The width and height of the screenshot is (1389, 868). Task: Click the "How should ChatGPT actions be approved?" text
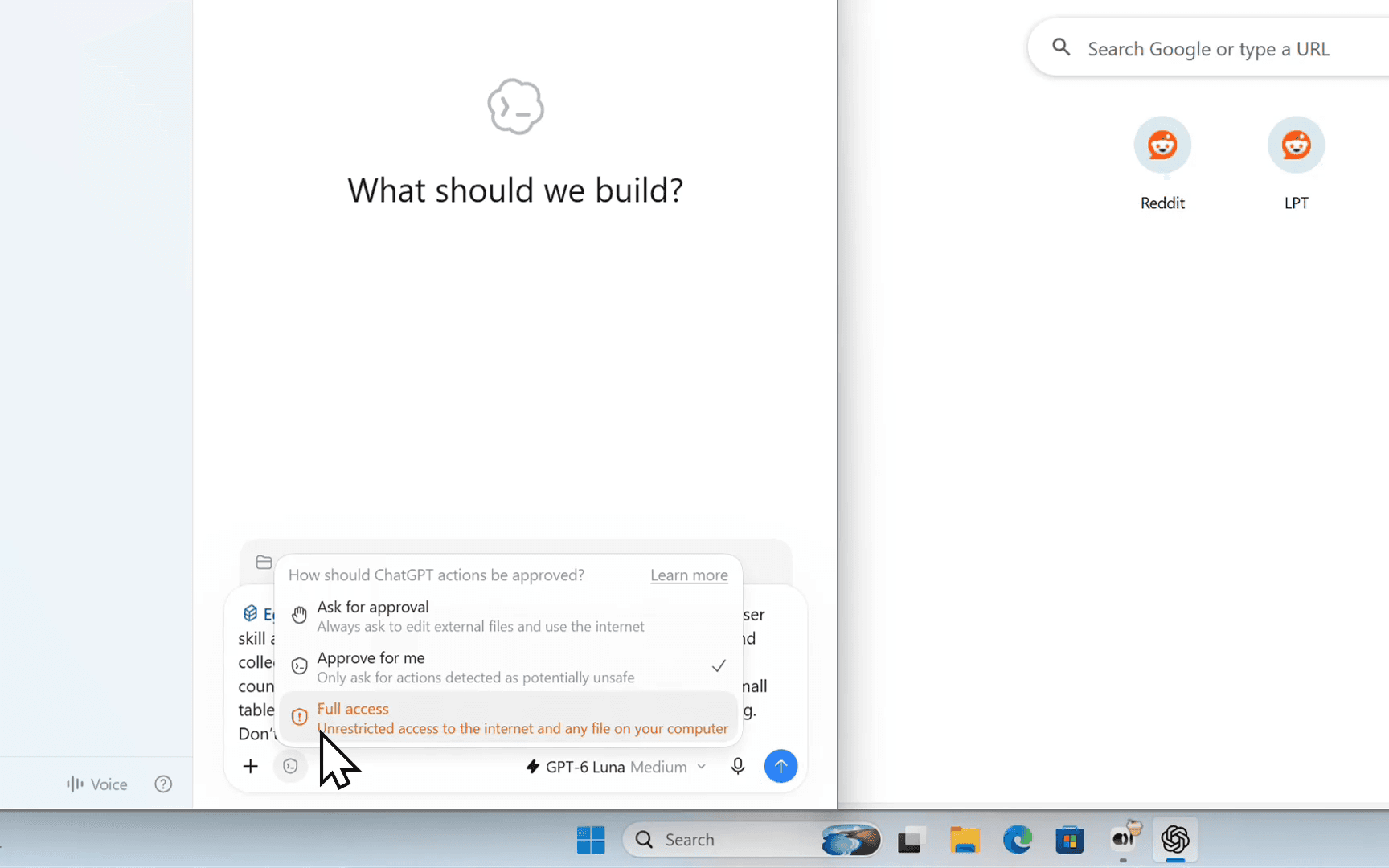pyautogui.click(x=436, y=575)
